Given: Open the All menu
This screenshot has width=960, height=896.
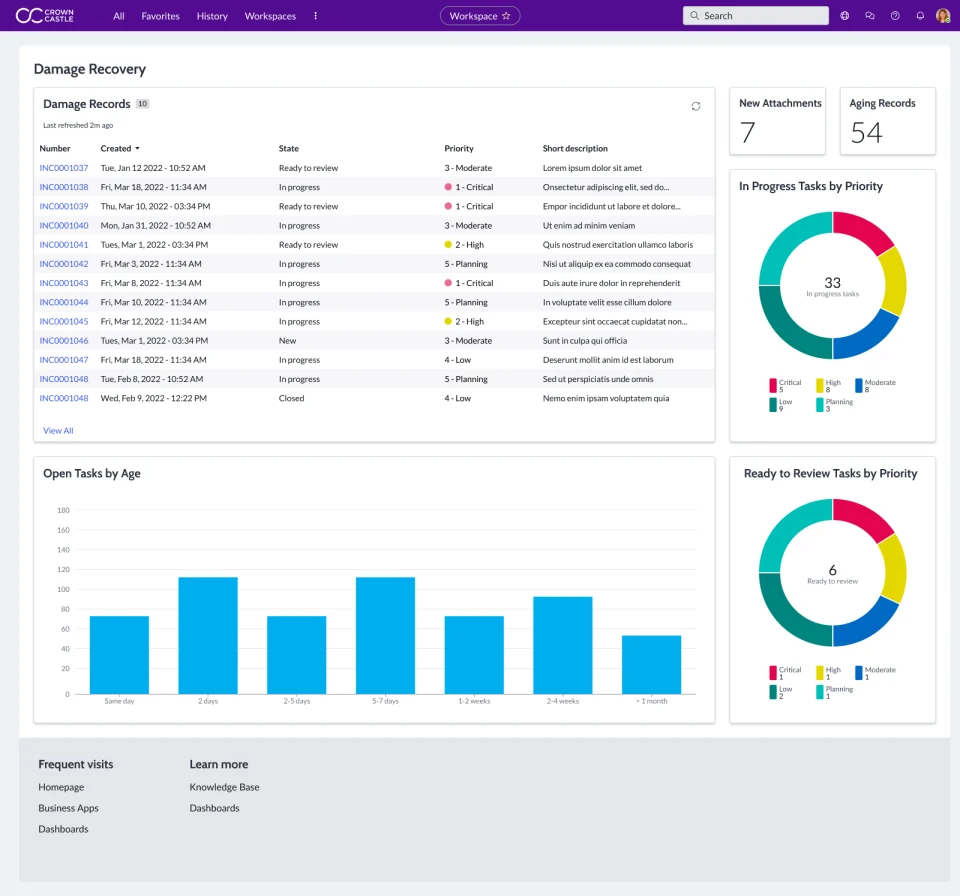Looking at the screenshot, I should point(119,16).
